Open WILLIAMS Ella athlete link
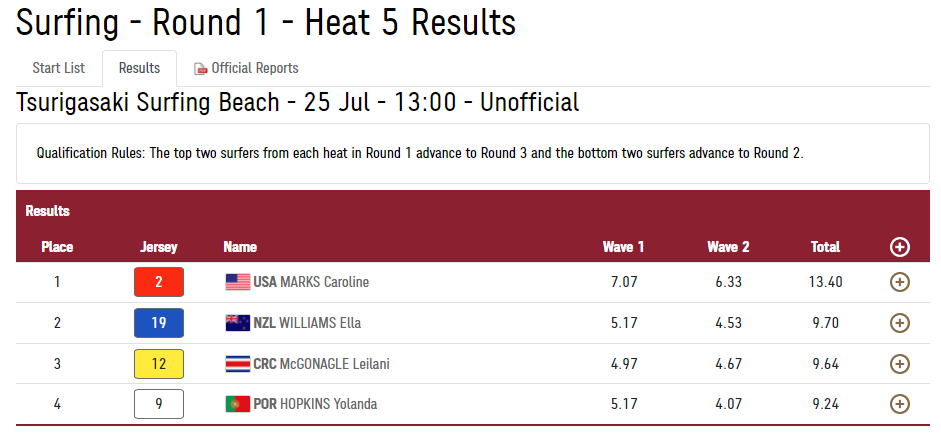 (x=321, y=323)
